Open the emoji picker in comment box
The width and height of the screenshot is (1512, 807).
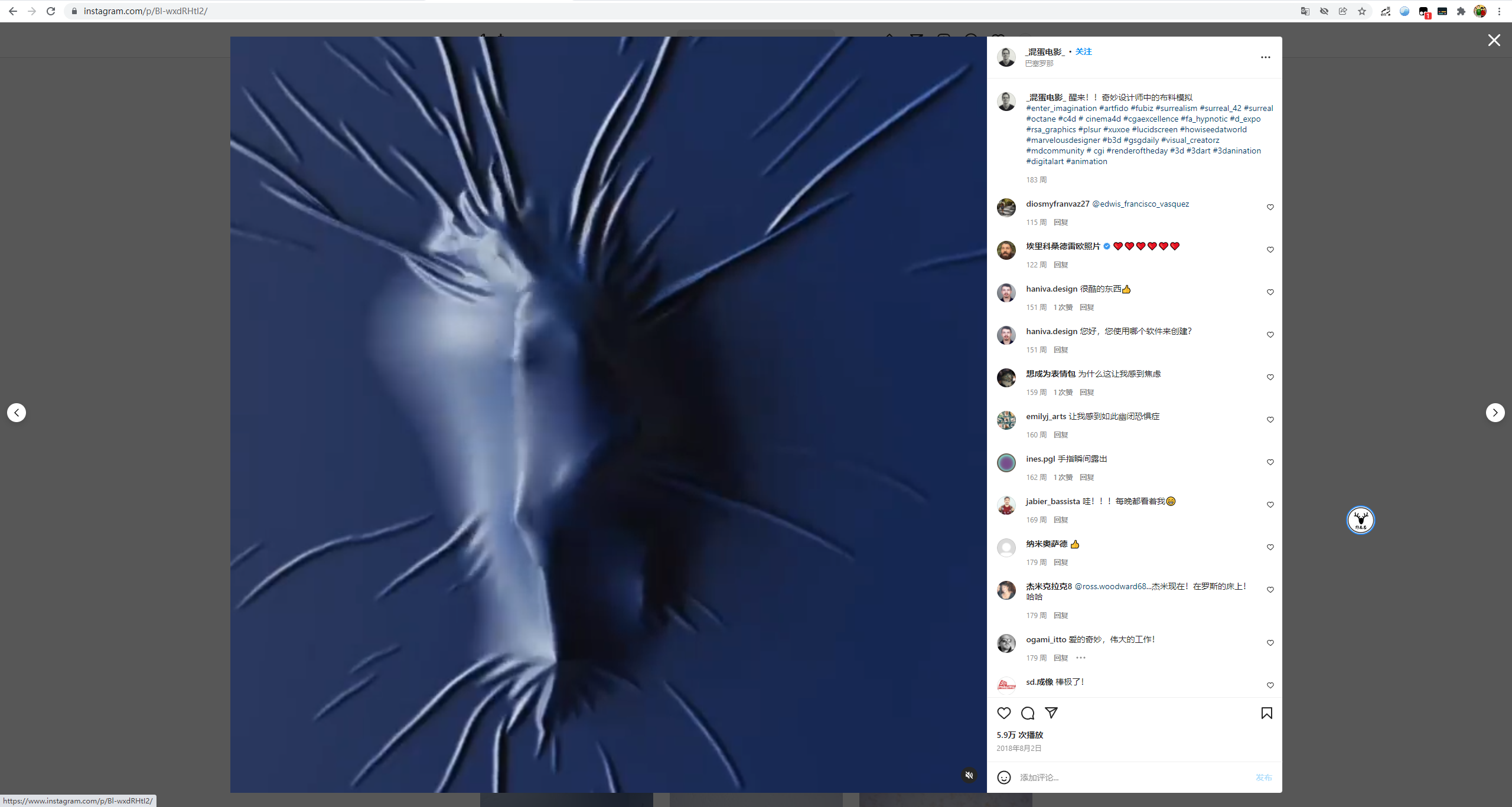tap(1003, 777)
